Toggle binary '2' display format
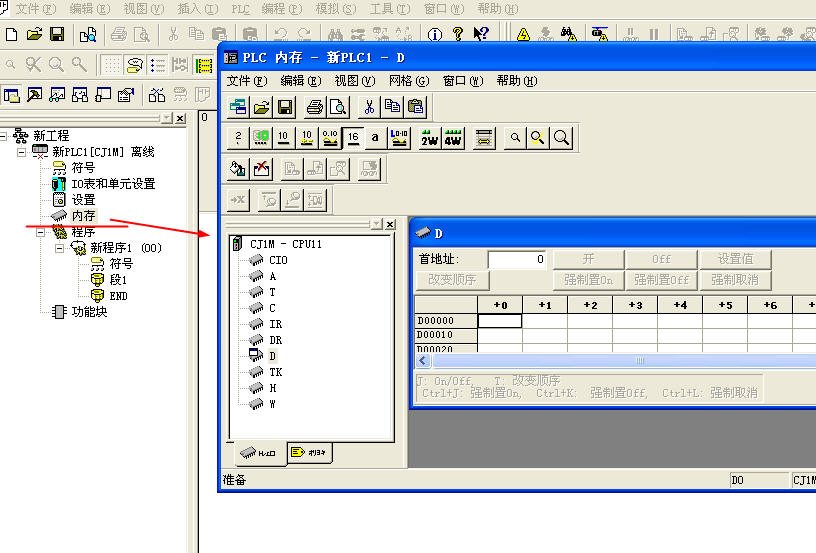The width and height of the screenshot is (816, 553). [x=237, y=138]
